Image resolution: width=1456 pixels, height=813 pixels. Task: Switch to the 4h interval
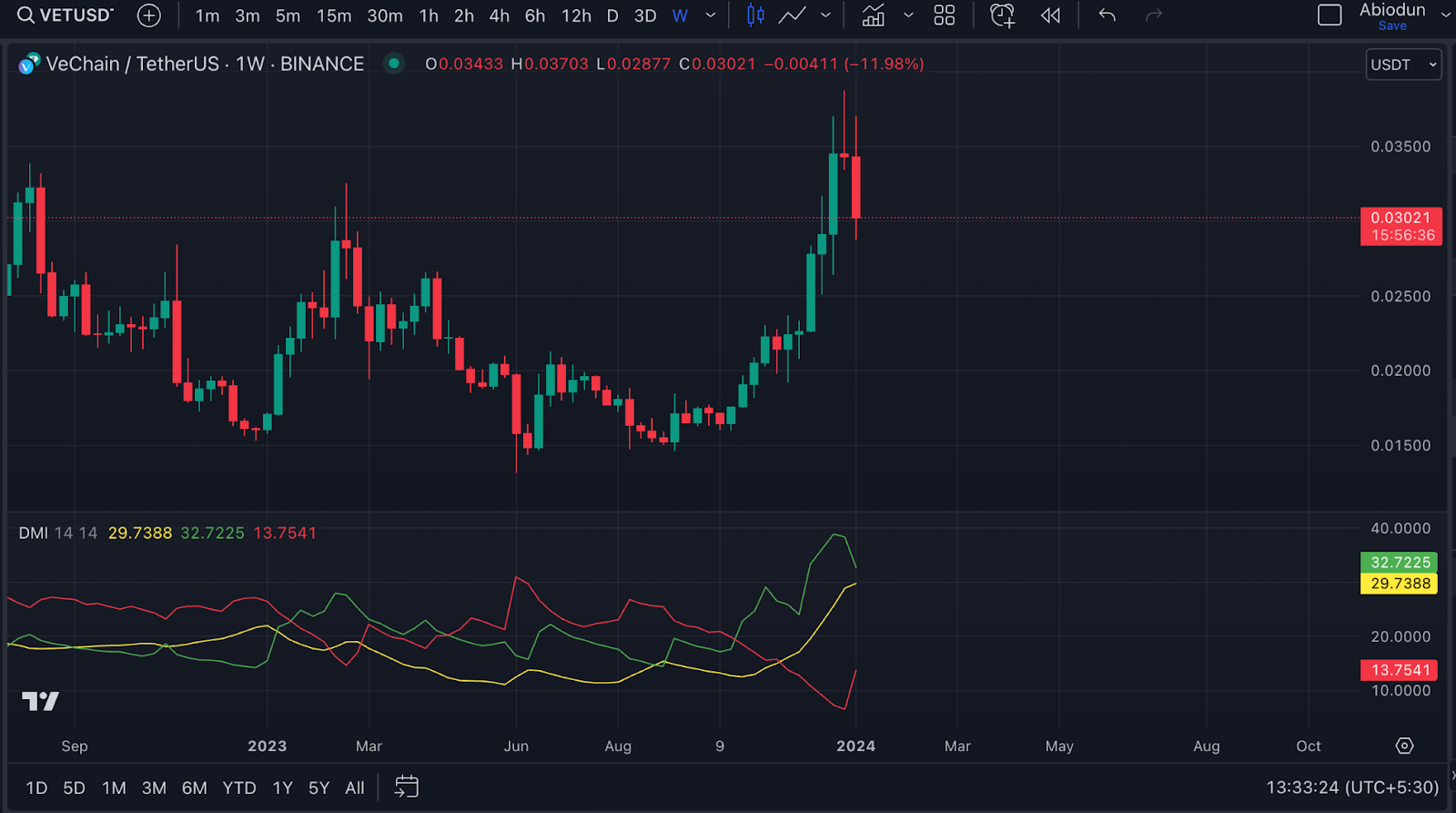coord(500,15)
